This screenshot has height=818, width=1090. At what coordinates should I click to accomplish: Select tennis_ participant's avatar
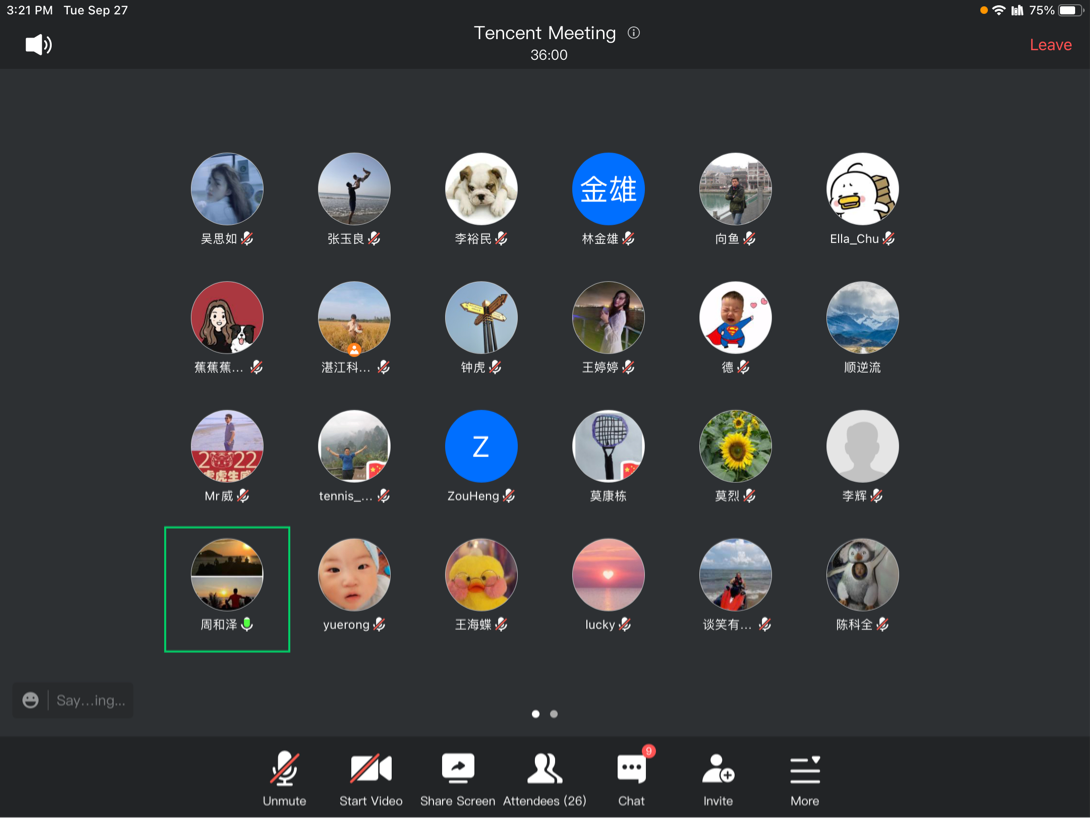[355, 446]
